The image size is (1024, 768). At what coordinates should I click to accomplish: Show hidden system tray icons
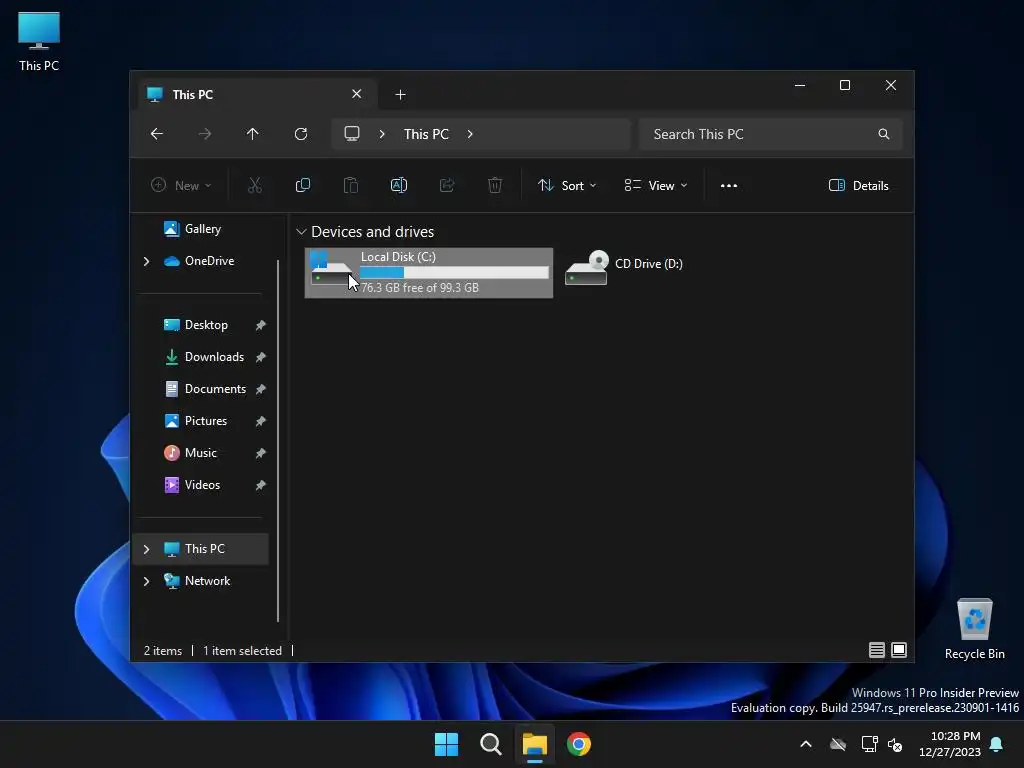(x=806, y=744)
